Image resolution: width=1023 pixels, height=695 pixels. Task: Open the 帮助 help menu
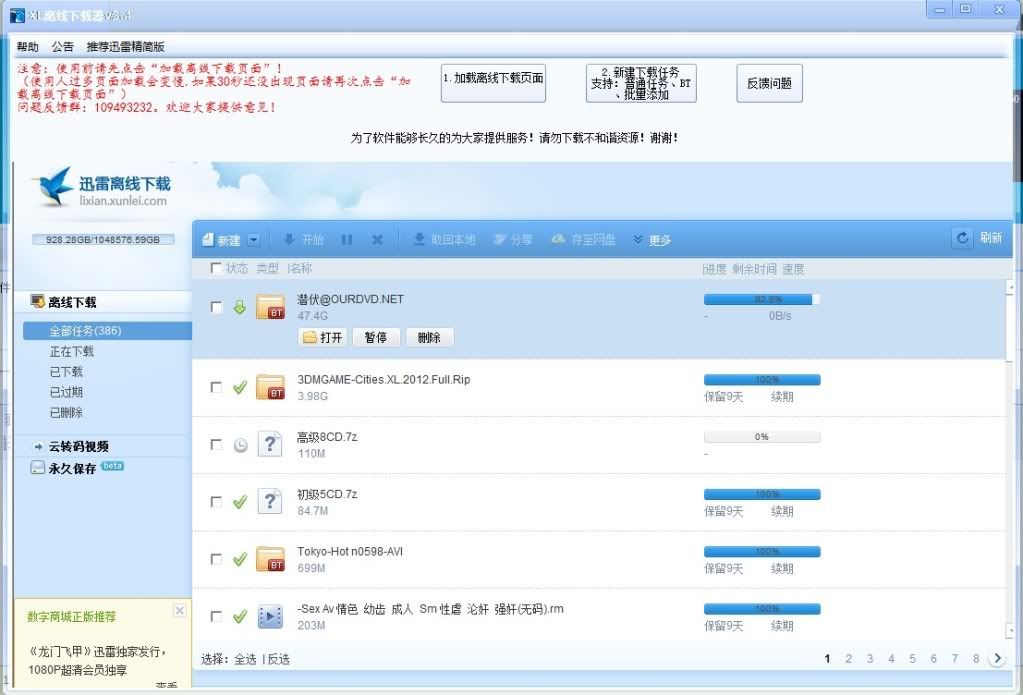click(27, 46)
